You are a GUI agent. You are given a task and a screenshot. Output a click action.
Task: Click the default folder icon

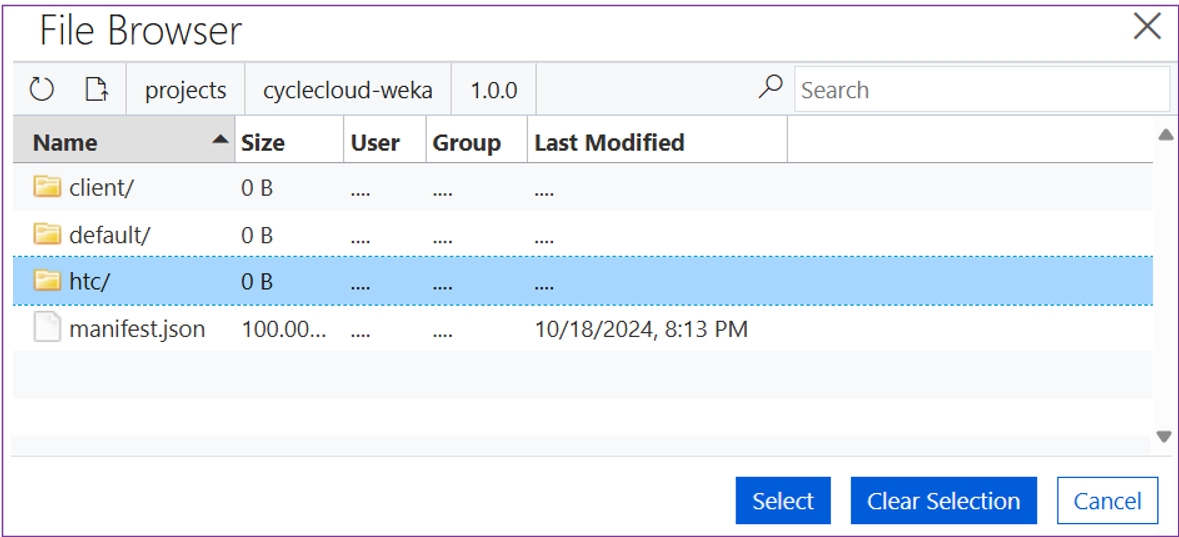point(47,234)
